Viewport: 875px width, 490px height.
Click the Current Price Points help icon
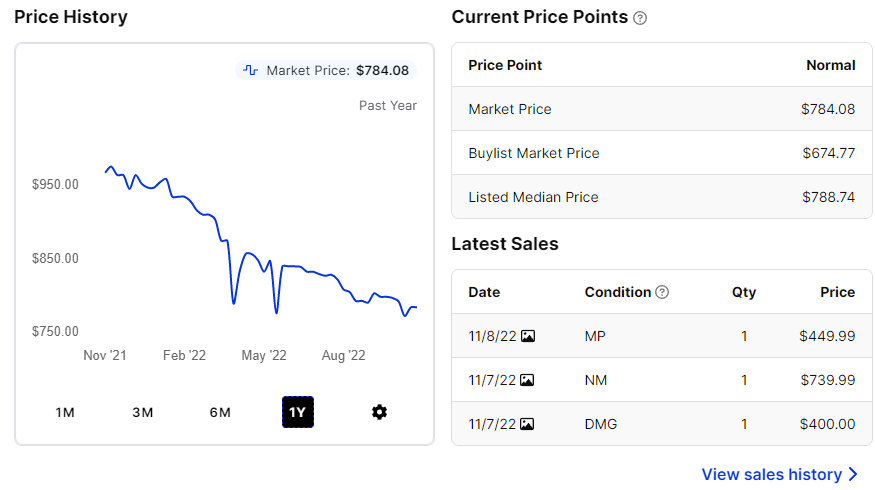[641, 18]
